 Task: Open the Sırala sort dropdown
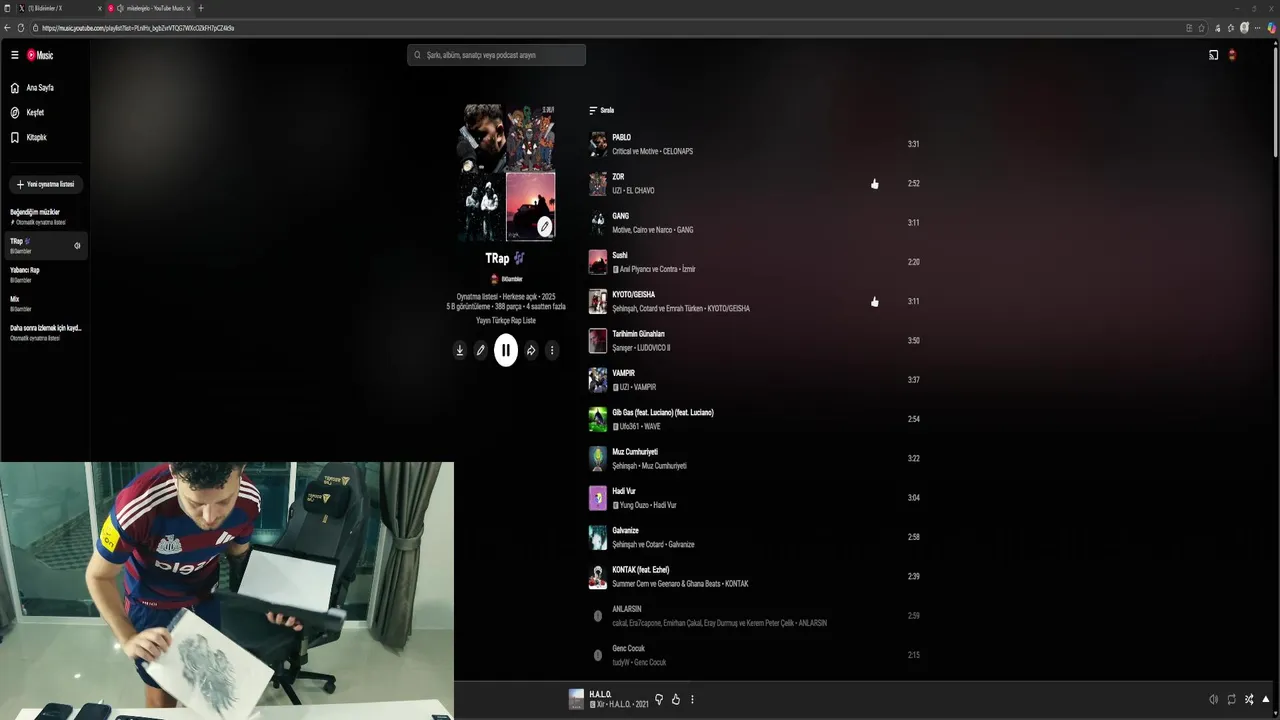pyautogui.click(x=601, y=111)
